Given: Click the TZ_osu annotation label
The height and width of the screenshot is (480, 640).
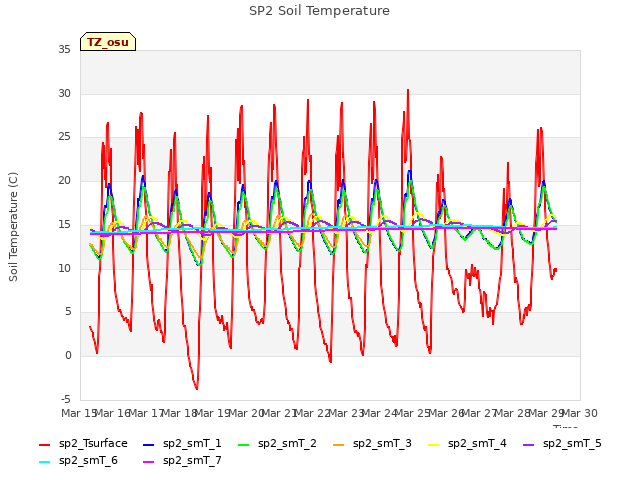Looking at the screenshot, I should 108,42.
